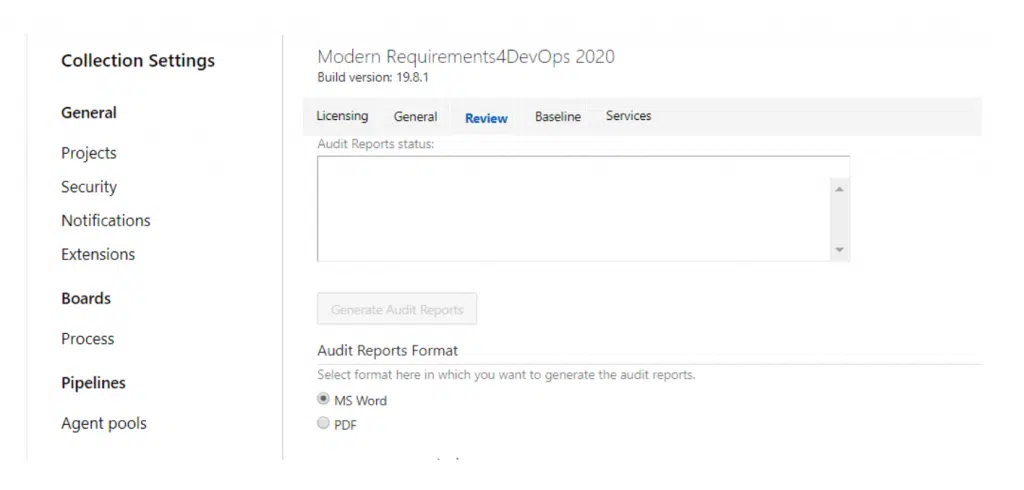Select MS Word report format

tap(323, 399)
